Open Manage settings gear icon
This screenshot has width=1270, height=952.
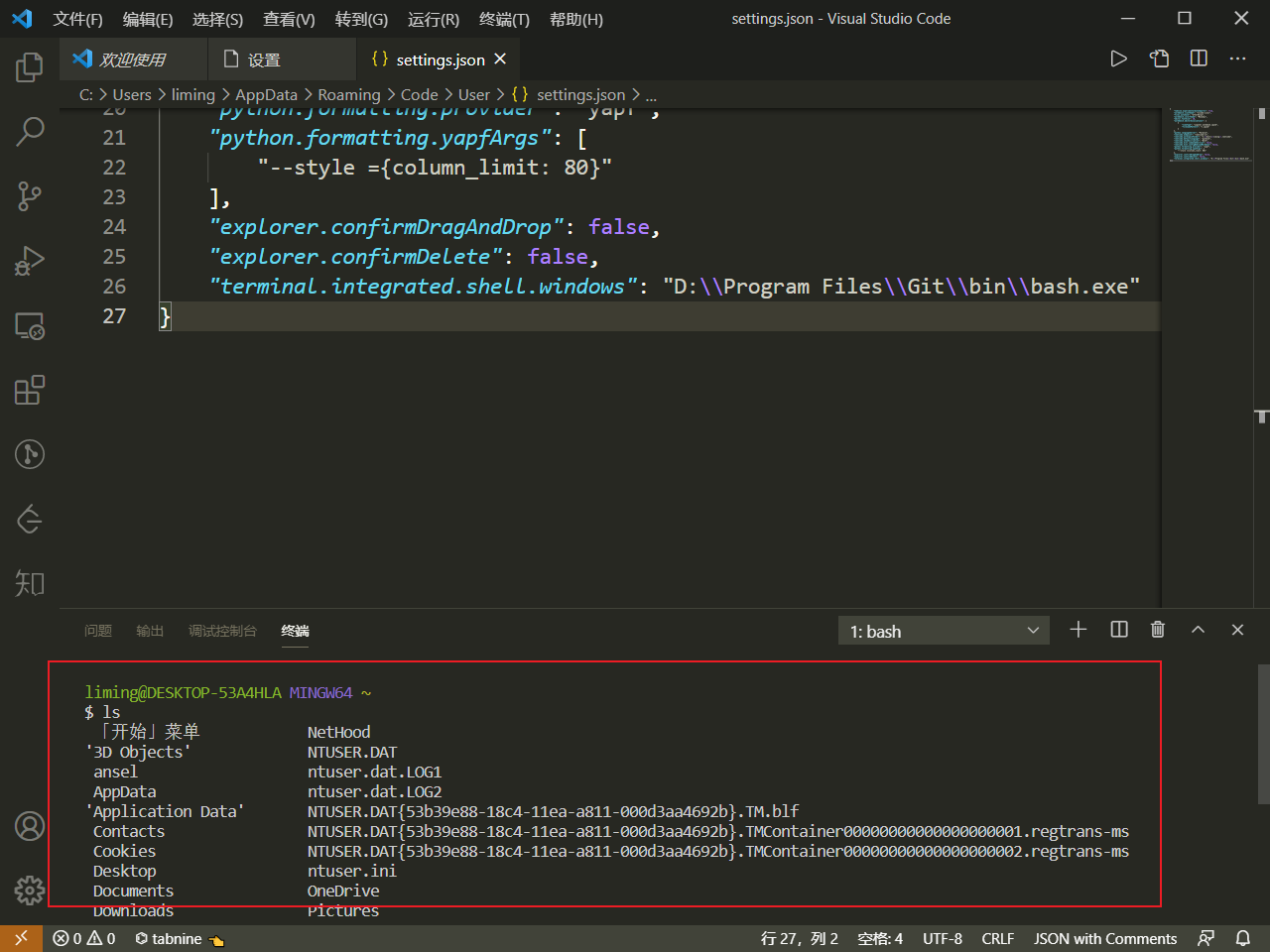29,891
